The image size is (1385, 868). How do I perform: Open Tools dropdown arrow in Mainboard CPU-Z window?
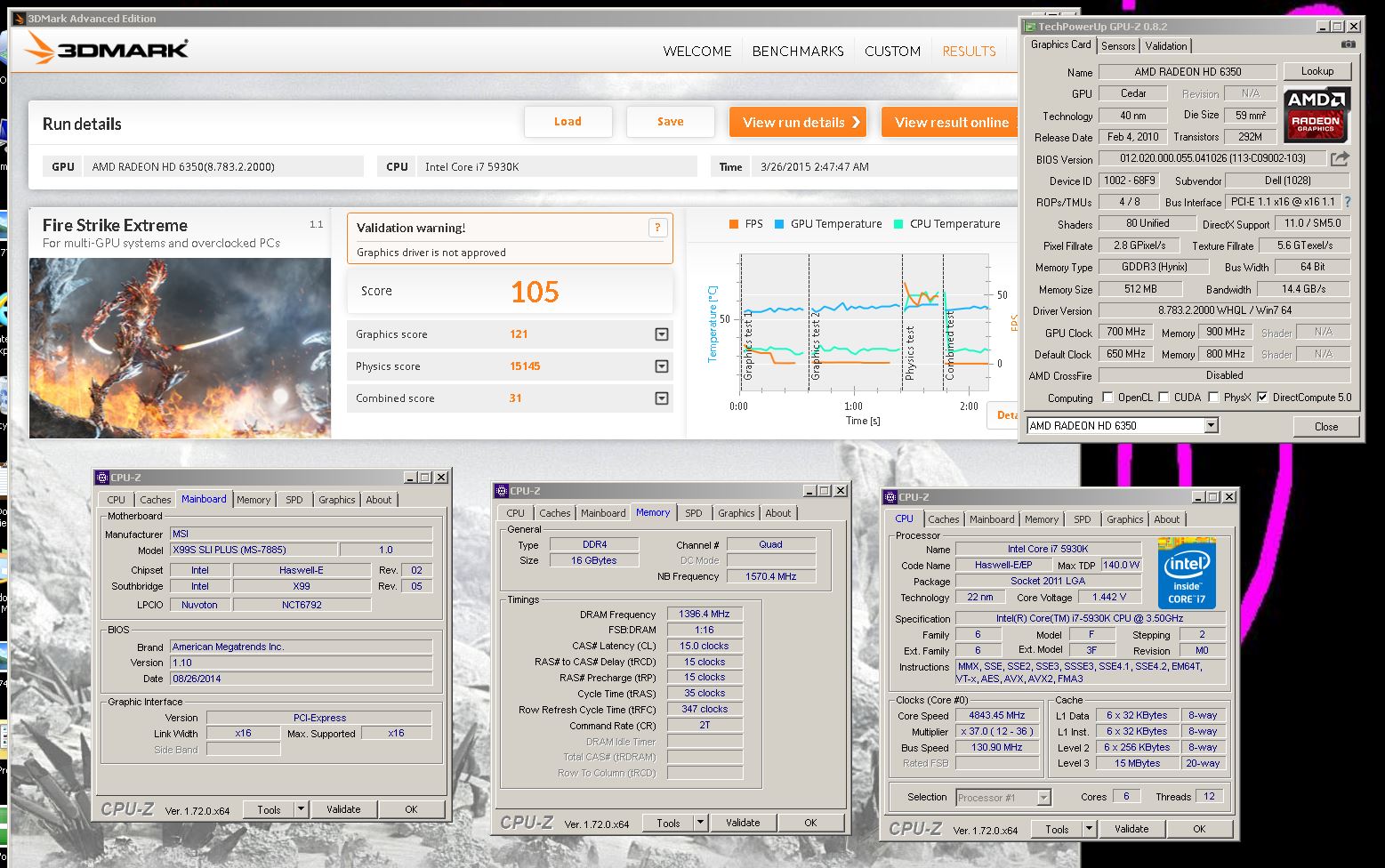point(302,809)
